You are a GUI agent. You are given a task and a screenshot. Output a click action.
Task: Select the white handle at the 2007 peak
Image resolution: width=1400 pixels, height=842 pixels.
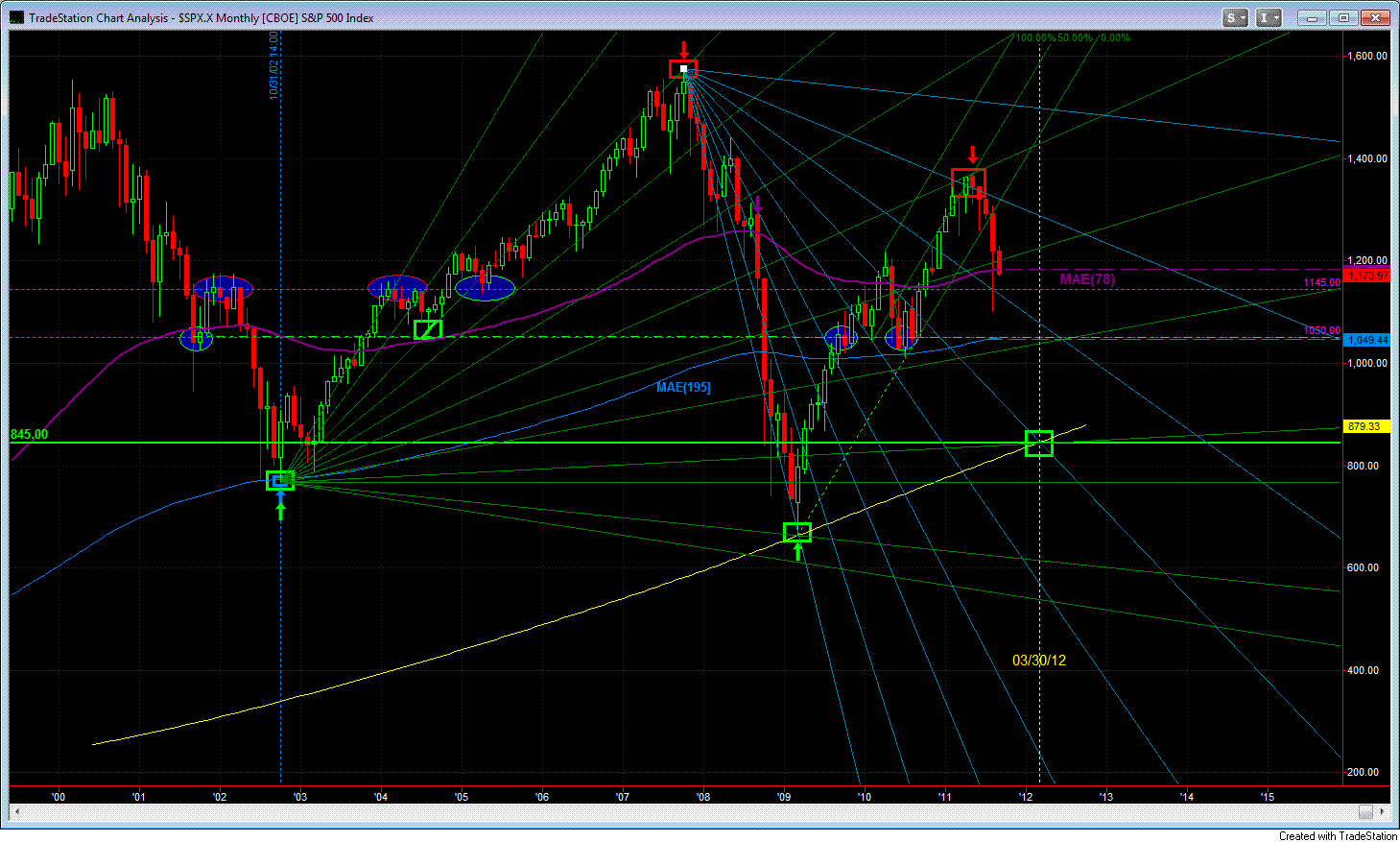683,68
